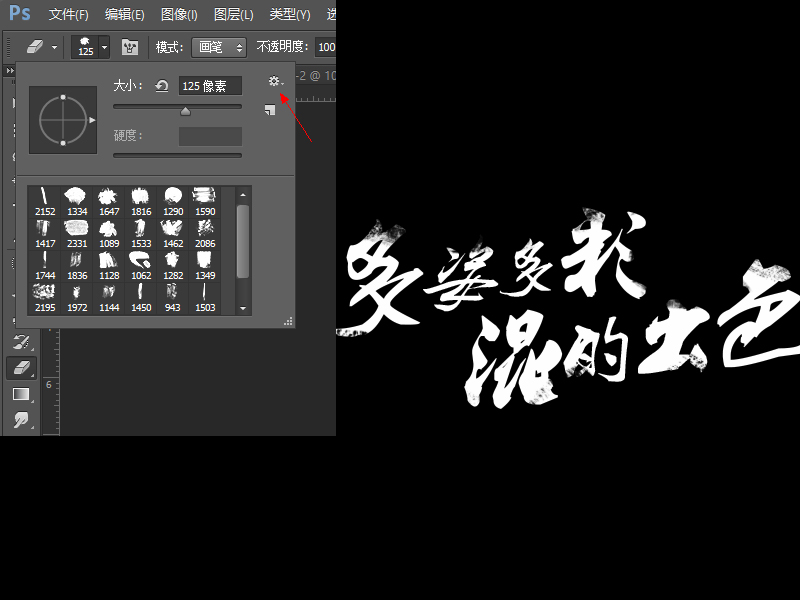The image size is (800, 600).
Task: Open the Eraser tool preset picker arrow
Action: point(54,47)
